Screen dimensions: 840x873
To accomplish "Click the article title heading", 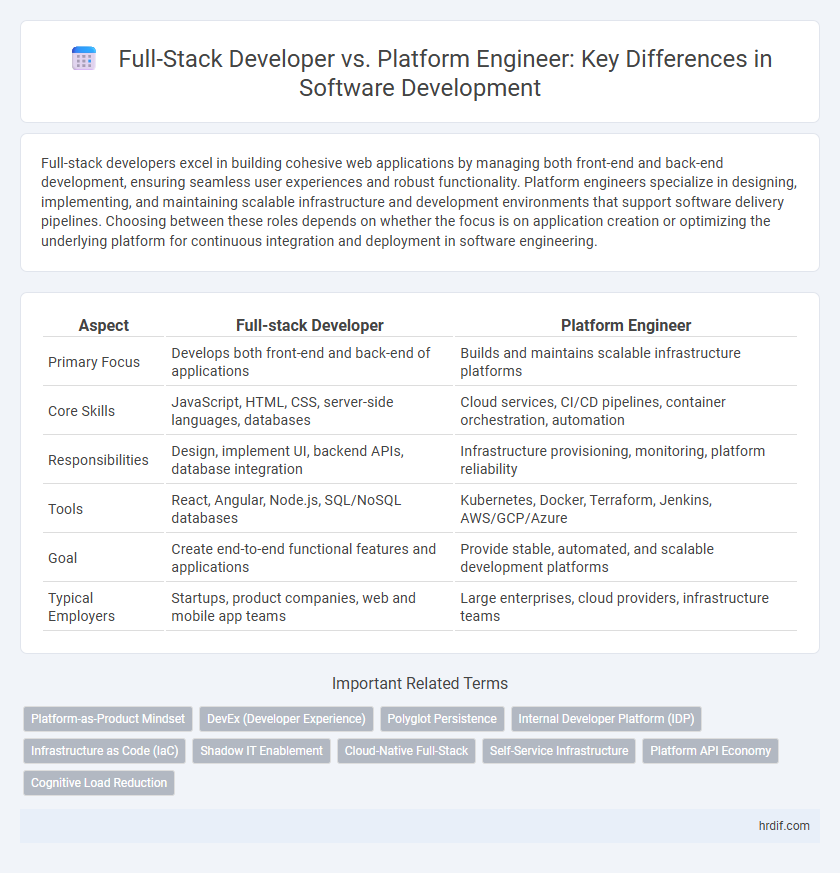I will tap(445, 73).
